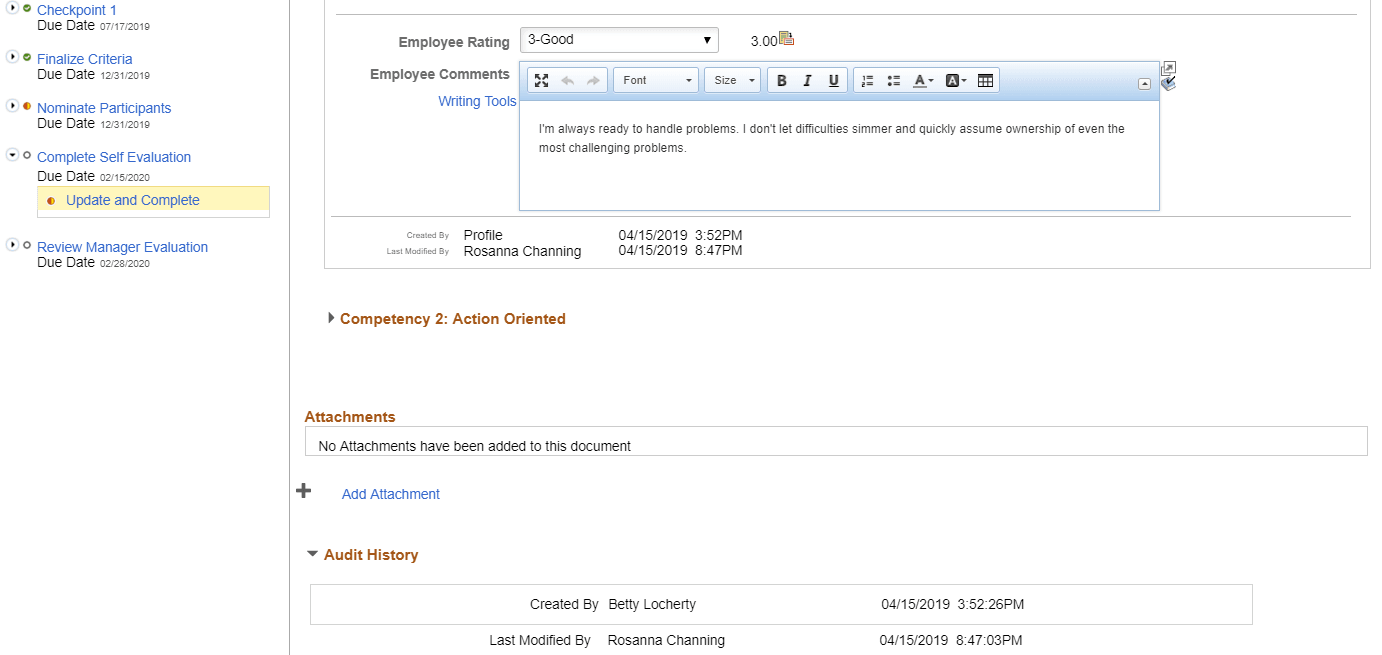Collapse the Complete Self Evaluation step

(x=12, y=155)
